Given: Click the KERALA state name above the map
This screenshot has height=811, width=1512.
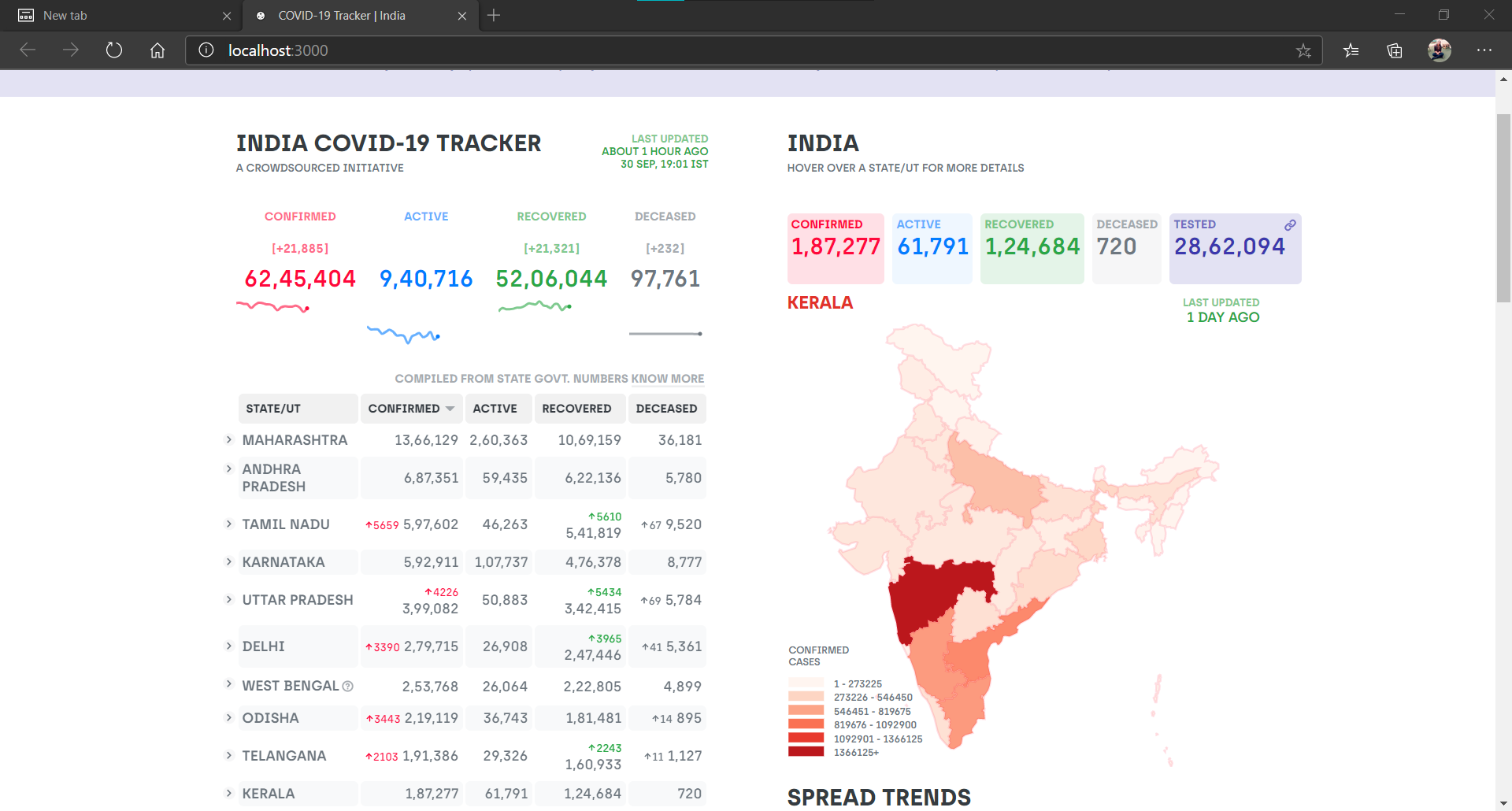Looking at the screenshot, I should (x=820, y=303).
